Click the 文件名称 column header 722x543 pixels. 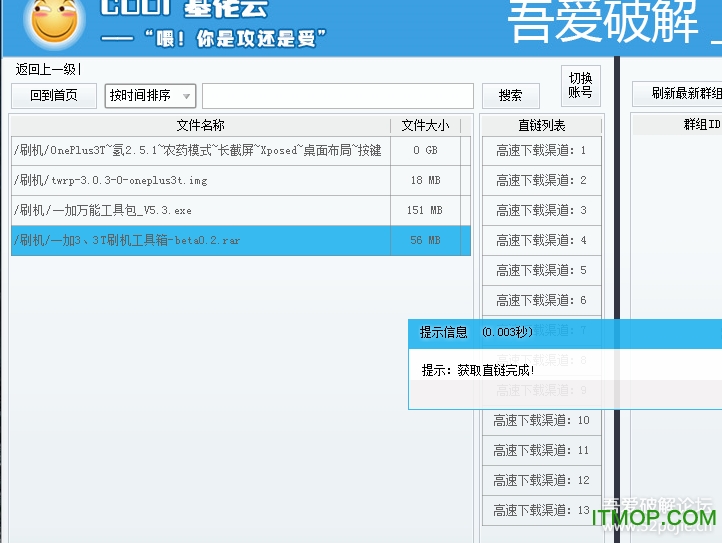(201, 125)
